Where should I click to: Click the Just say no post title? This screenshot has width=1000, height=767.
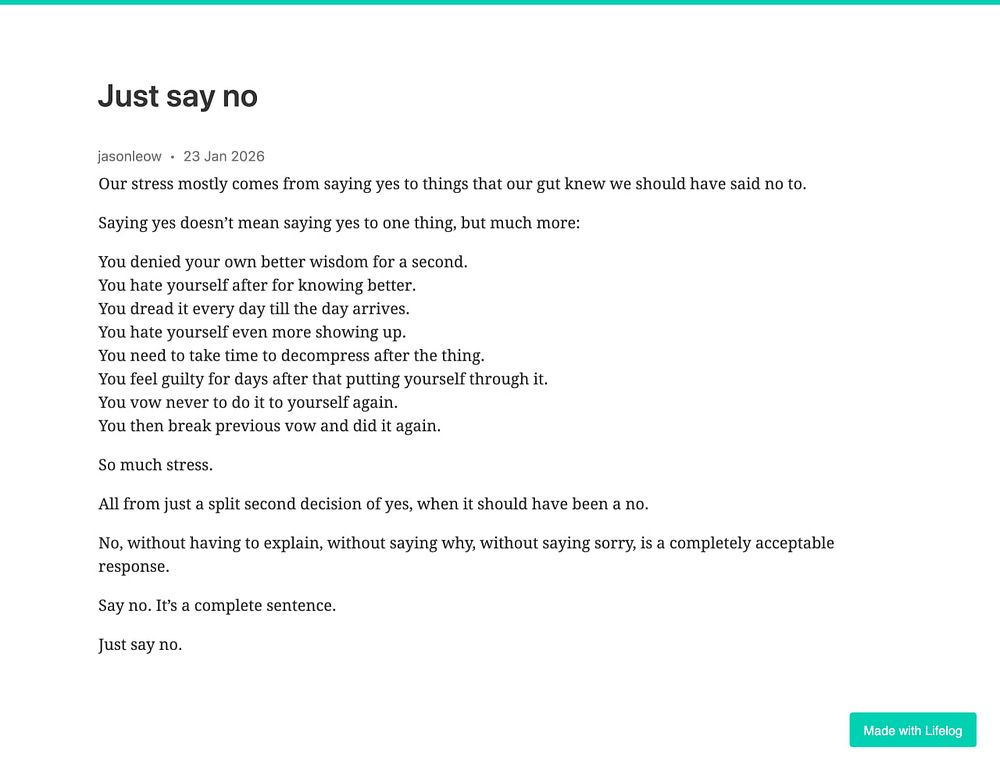178,96
